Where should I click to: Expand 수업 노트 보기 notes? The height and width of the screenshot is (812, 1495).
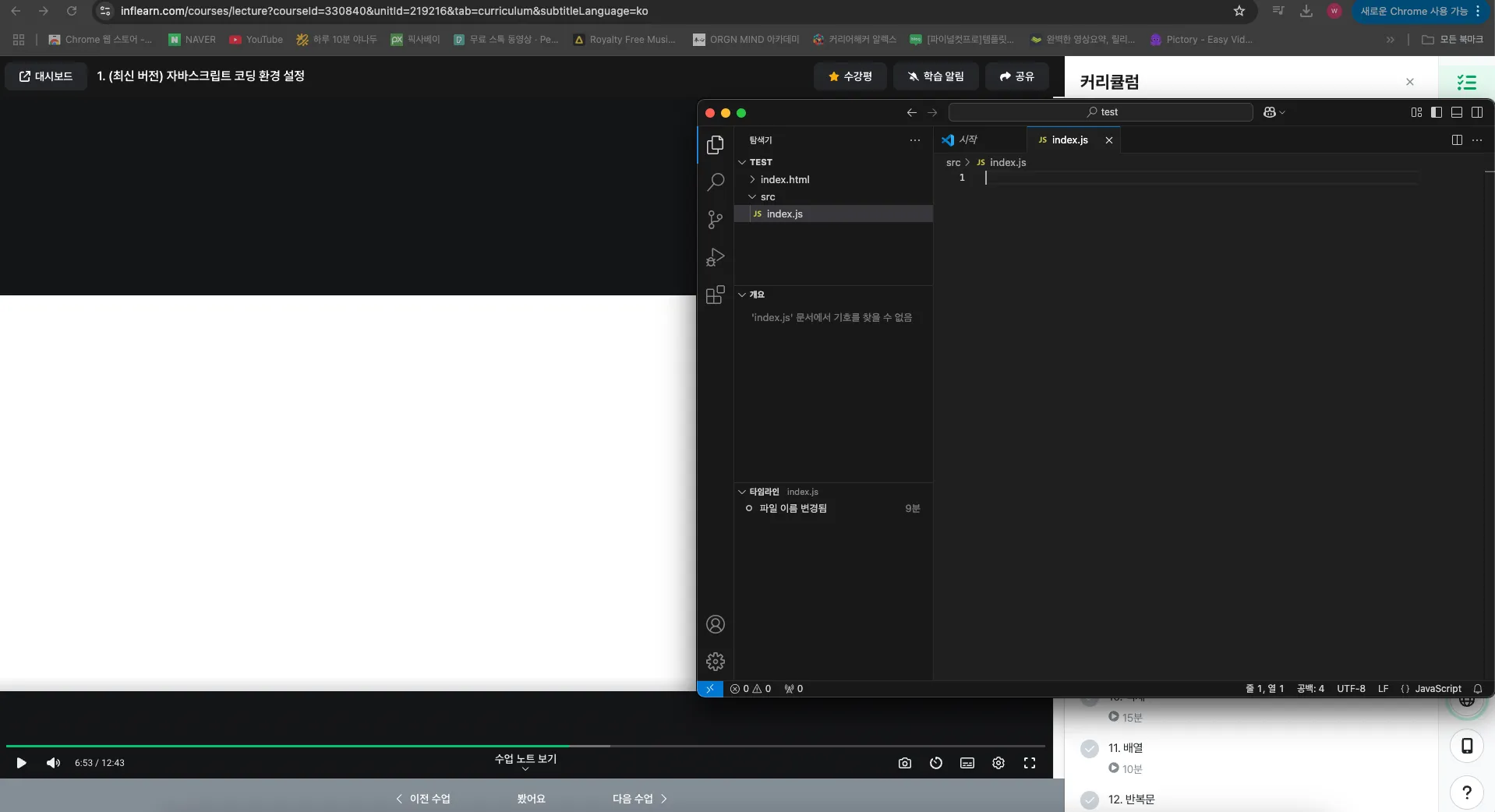pos(525,761)
